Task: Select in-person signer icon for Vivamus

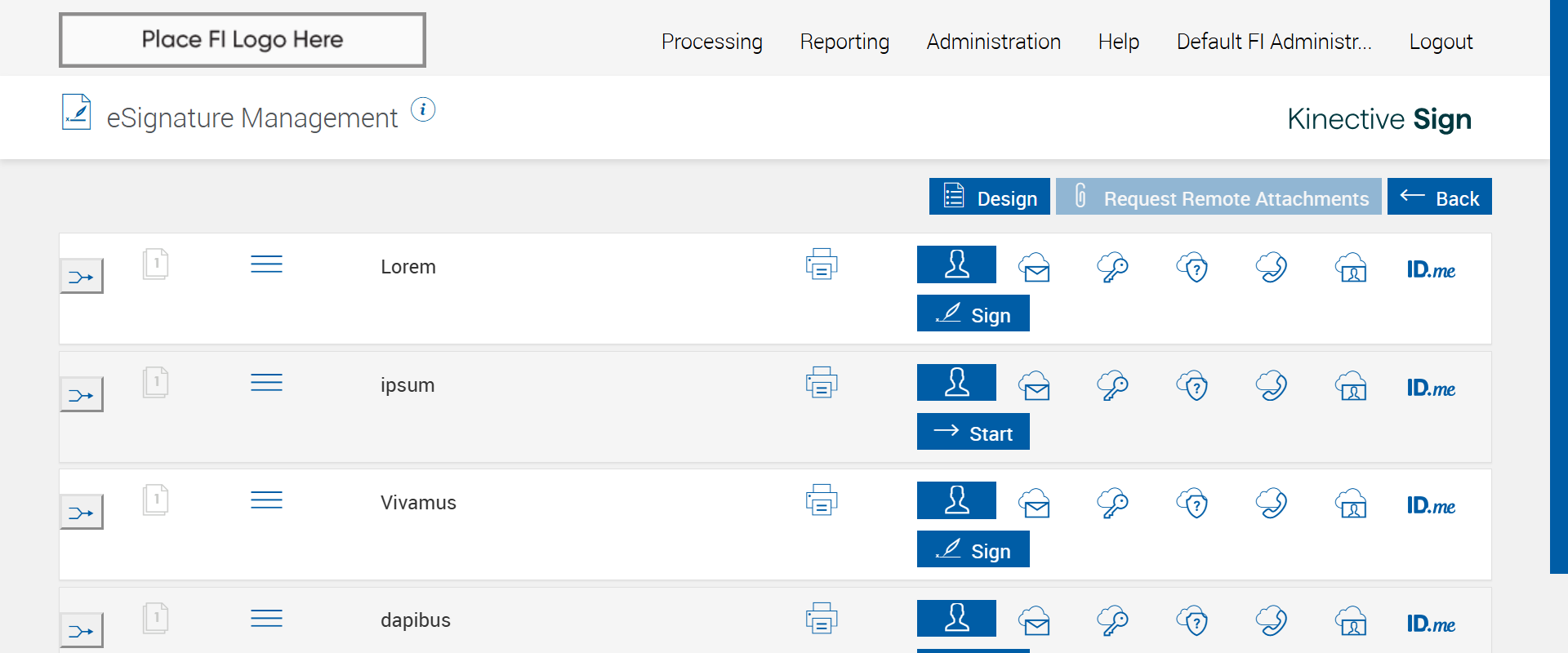Action: 956,500
